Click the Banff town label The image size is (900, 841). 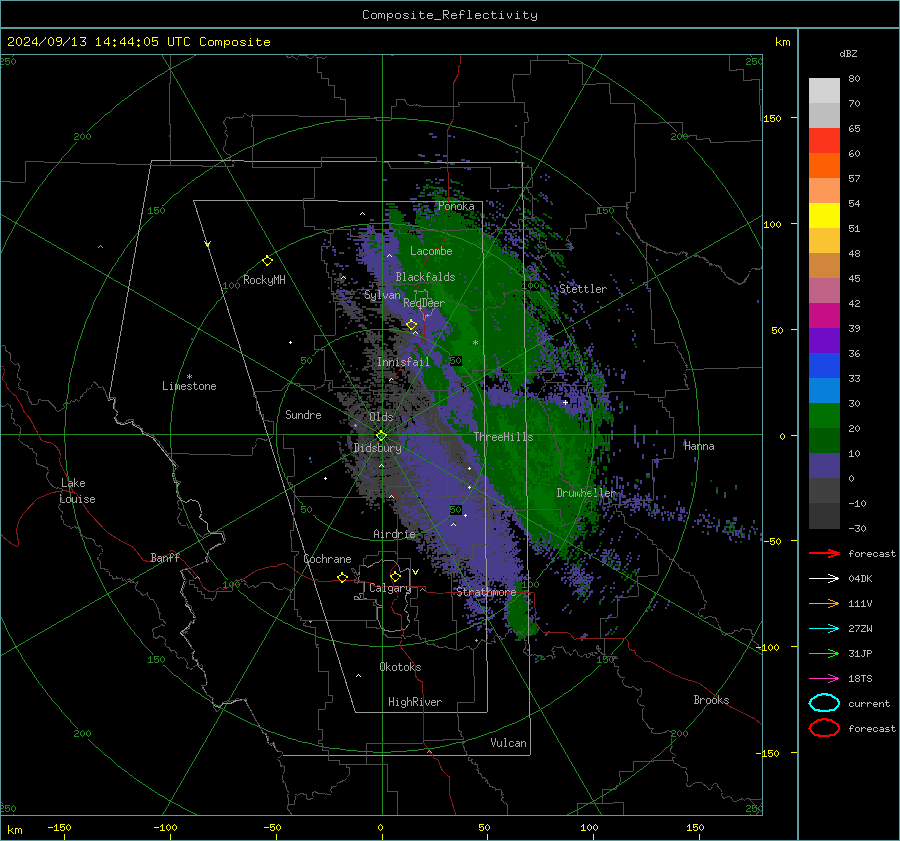165,558
